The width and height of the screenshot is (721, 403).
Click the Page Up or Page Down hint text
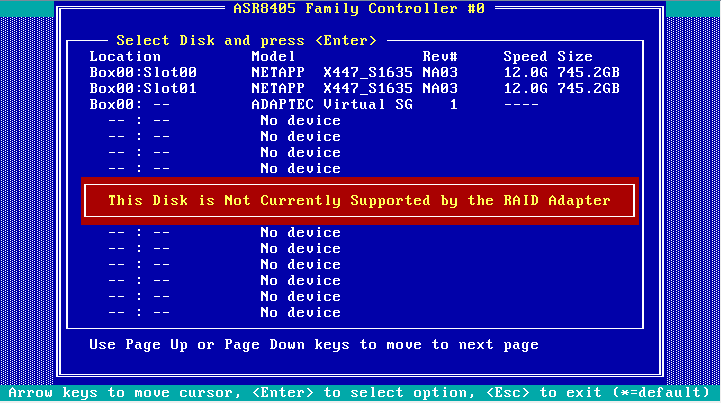[x=314, y=345]
